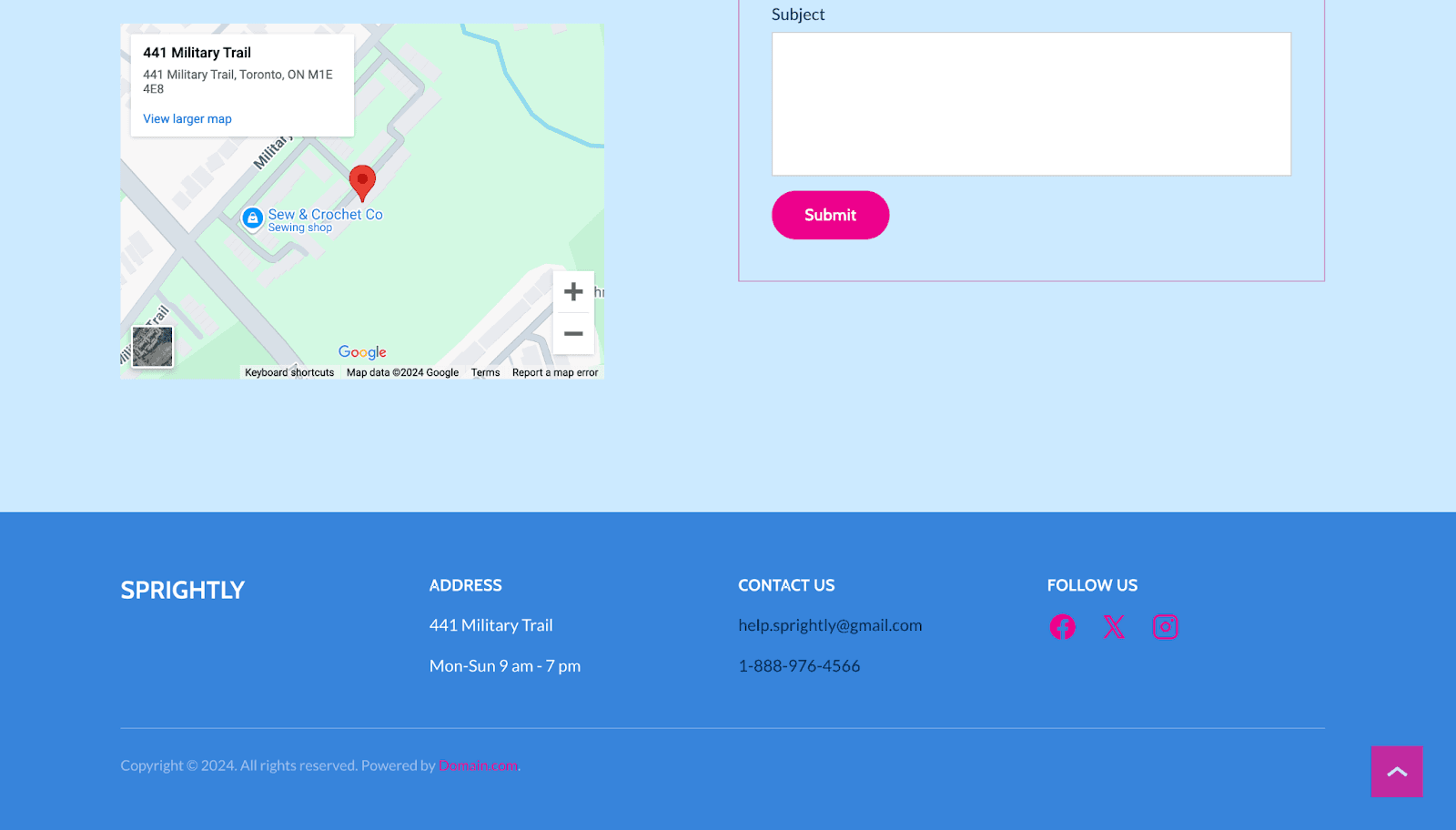The width and height of the screenshot is (1456, 830).
Task: Submit the contact form
Action: point(830,215)
